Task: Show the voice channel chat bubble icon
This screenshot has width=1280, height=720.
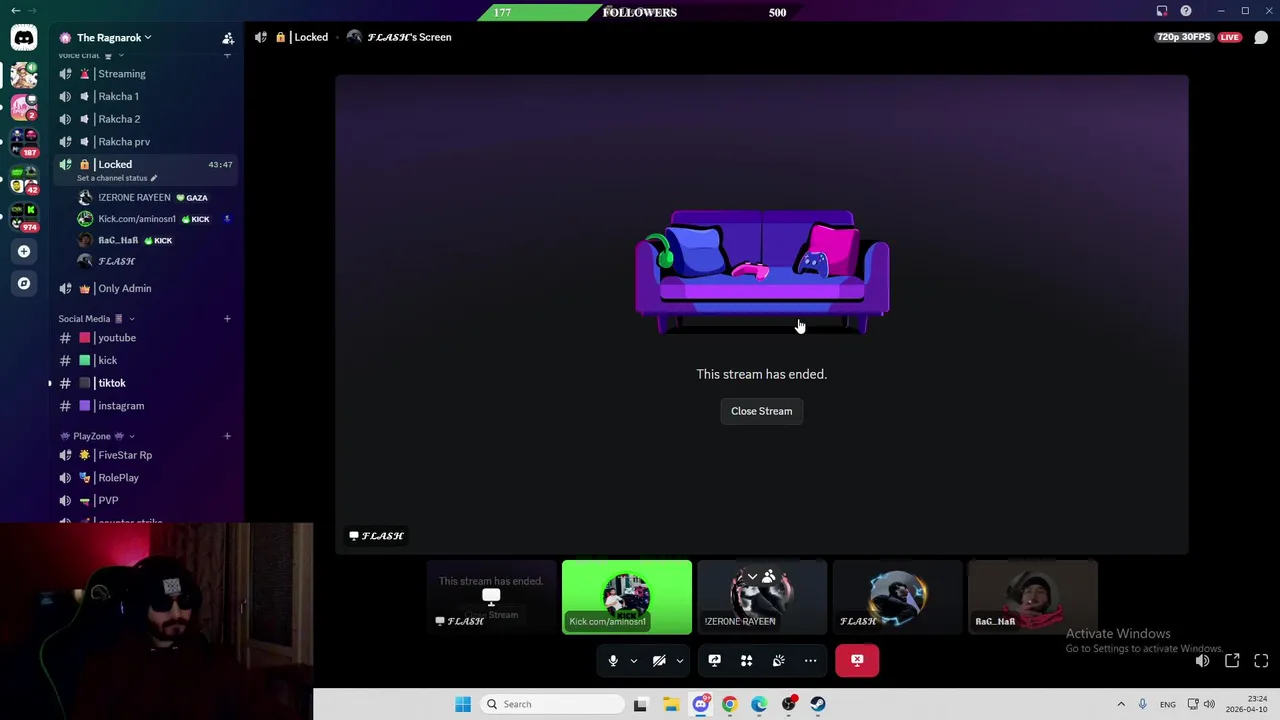Action: coord(1261,38)
